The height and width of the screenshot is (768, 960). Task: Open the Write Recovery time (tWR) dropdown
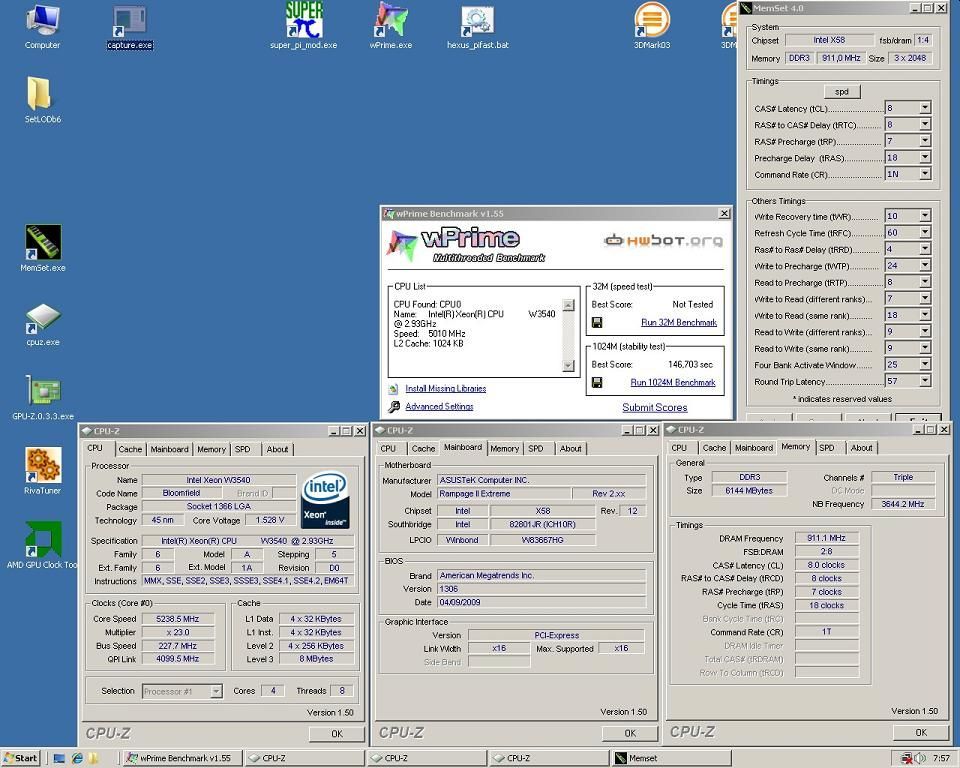coord(924,216)
